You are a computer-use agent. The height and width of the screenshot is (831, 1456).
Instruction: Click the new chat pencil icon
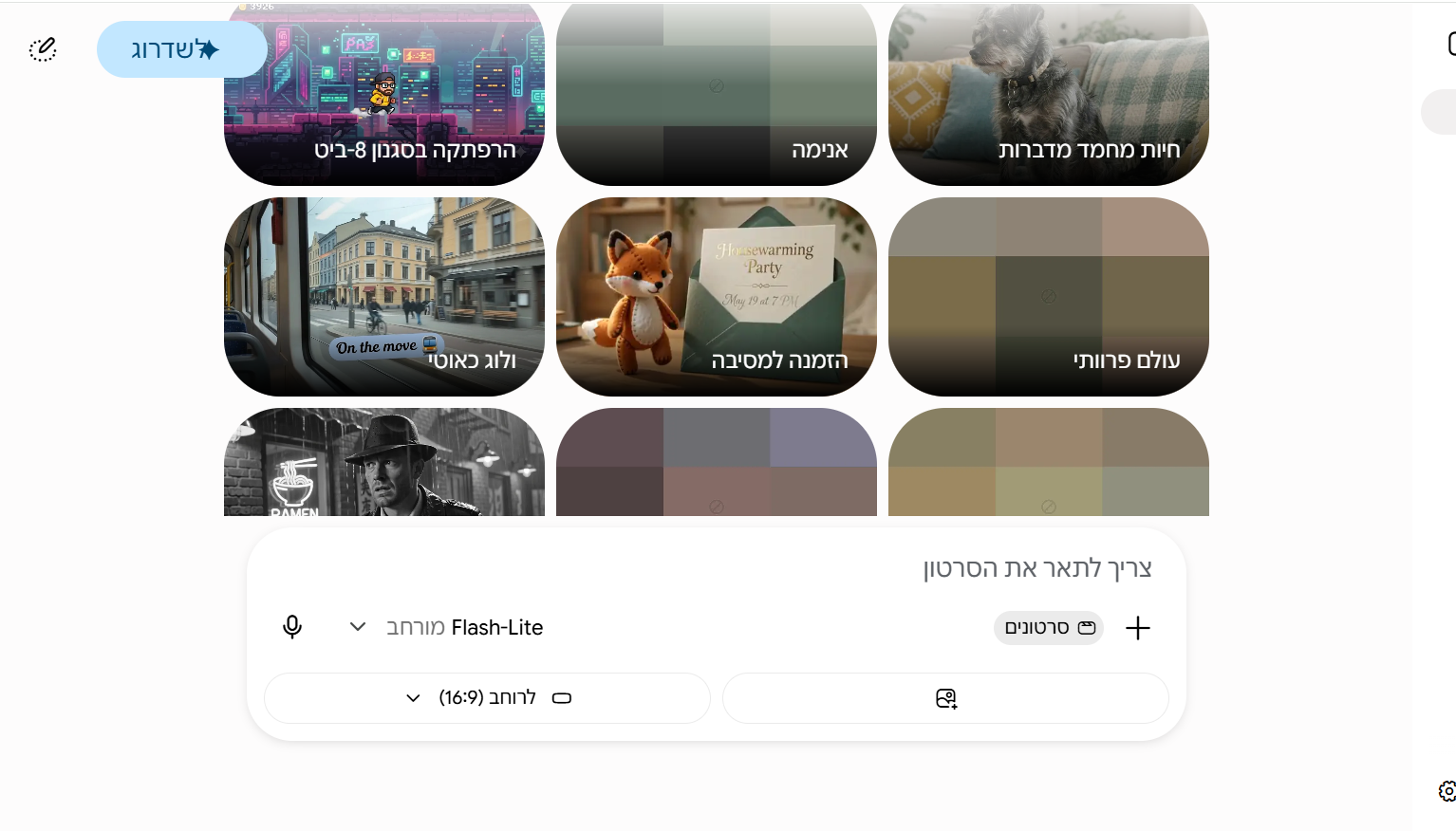43,49
